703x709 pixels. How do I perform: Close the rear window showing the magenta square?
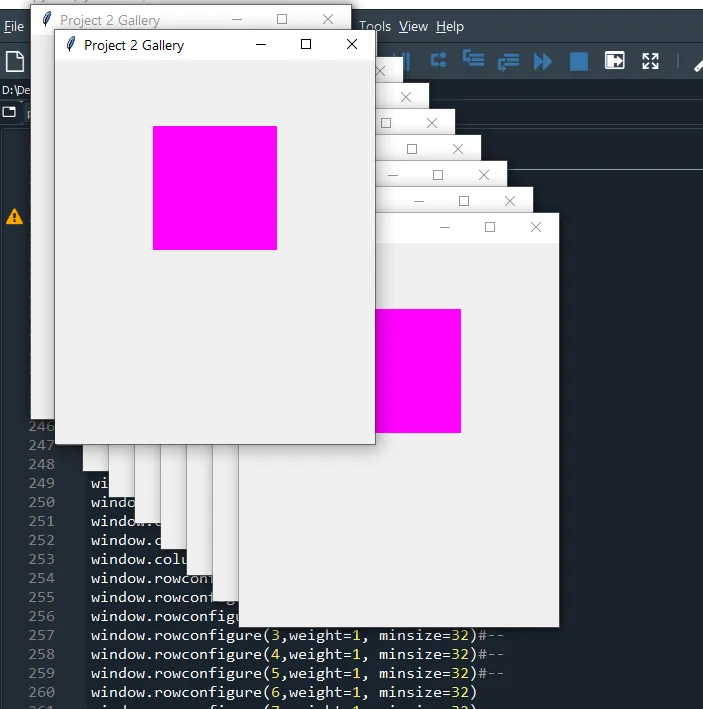coord(536,227)
